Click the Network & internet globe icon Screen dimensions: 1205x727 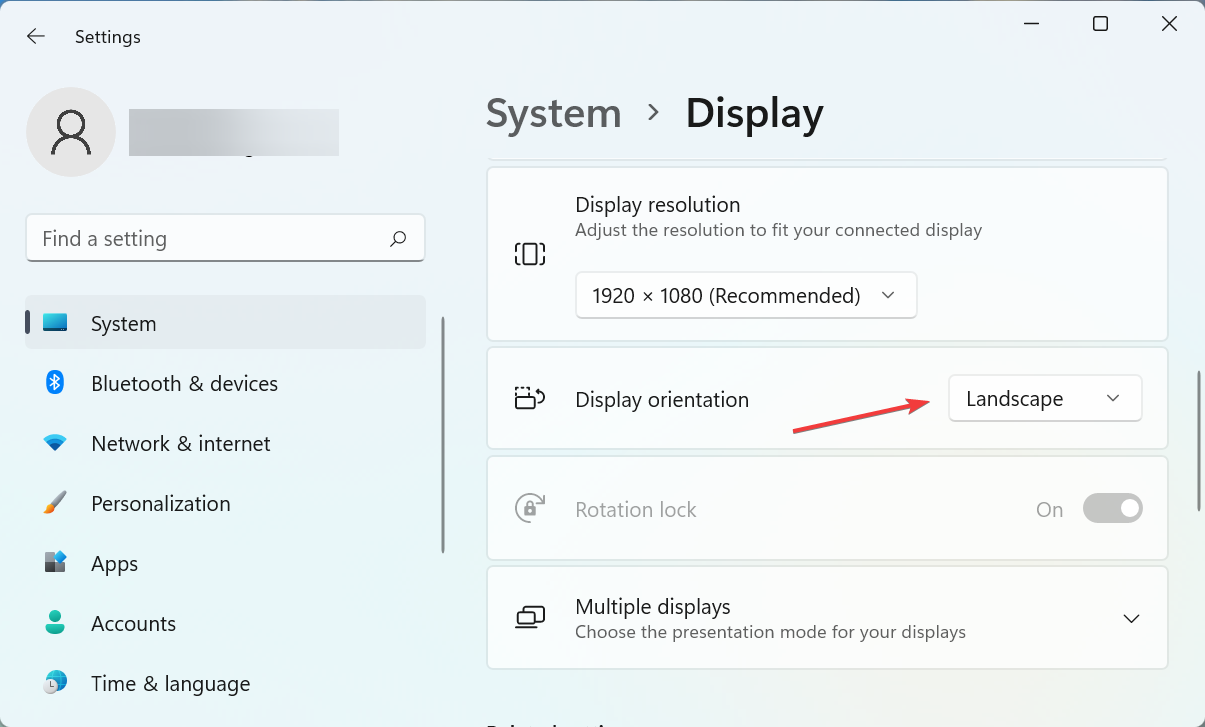(54, 443)
